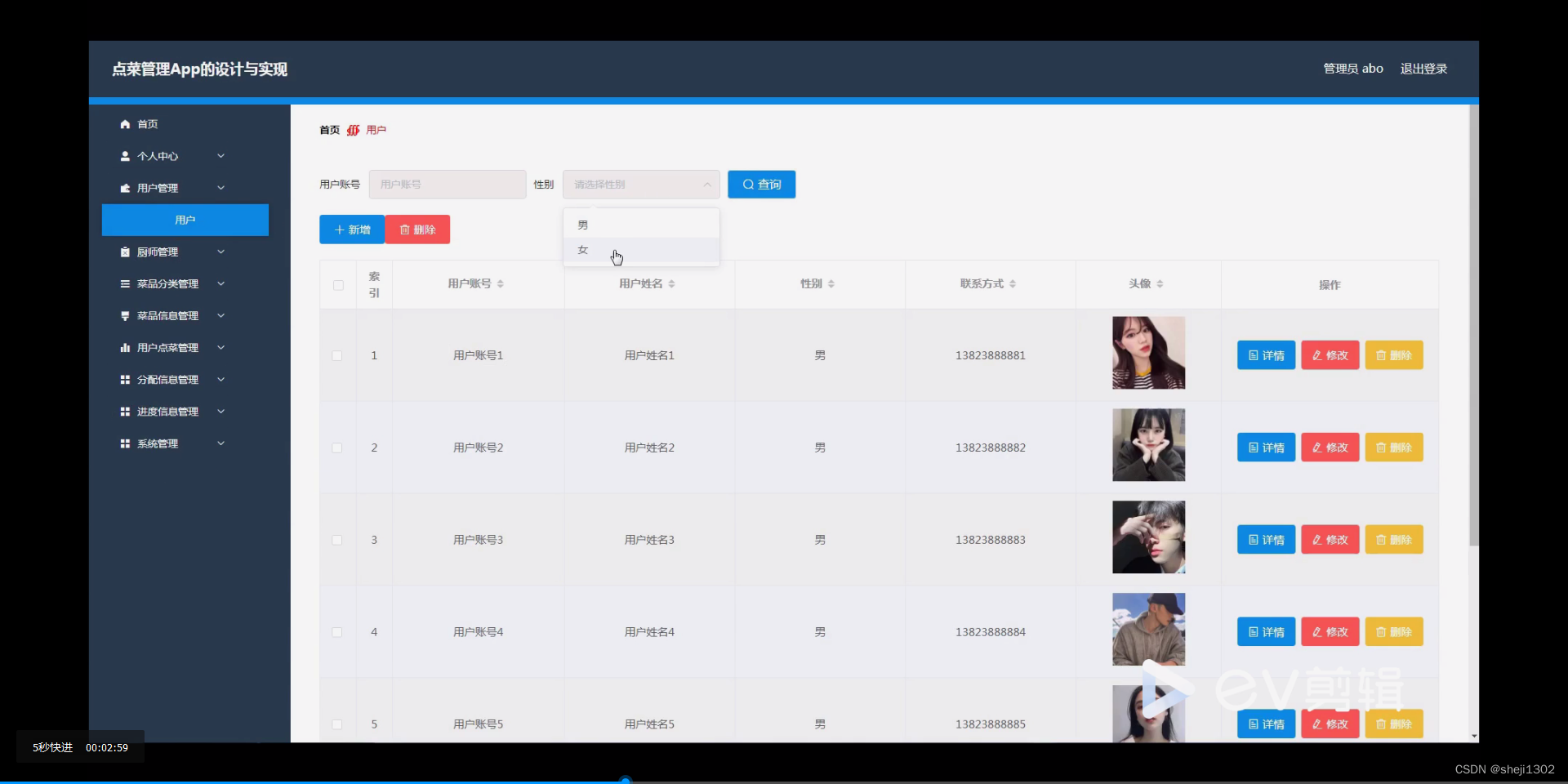
Task: View the avatar thumbnail of 用户姓名4
Action: pos(1147,629)
